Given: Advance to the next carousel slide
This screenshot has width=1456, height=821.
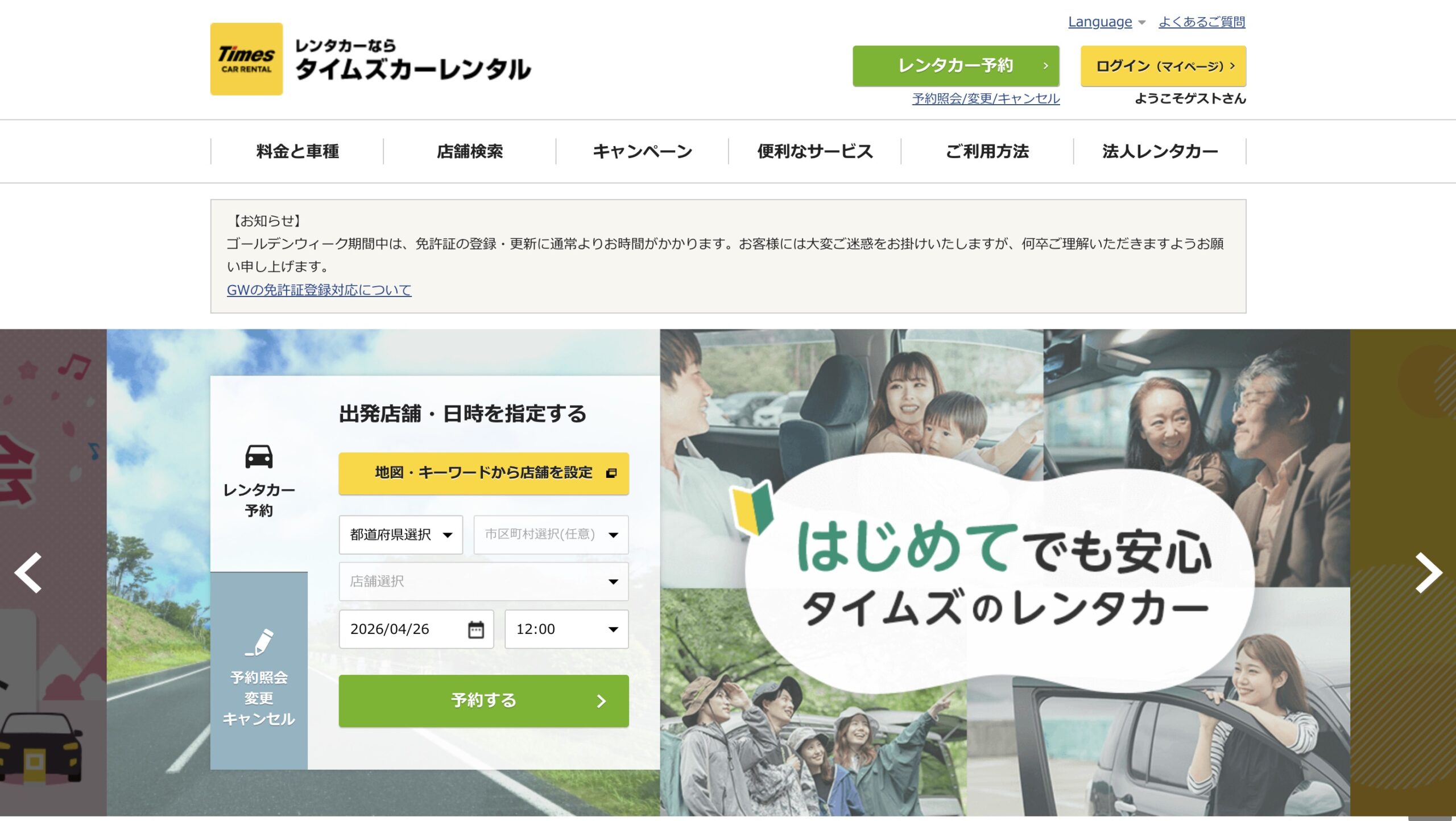Looking at the screenshot, I should point(1428,572).
